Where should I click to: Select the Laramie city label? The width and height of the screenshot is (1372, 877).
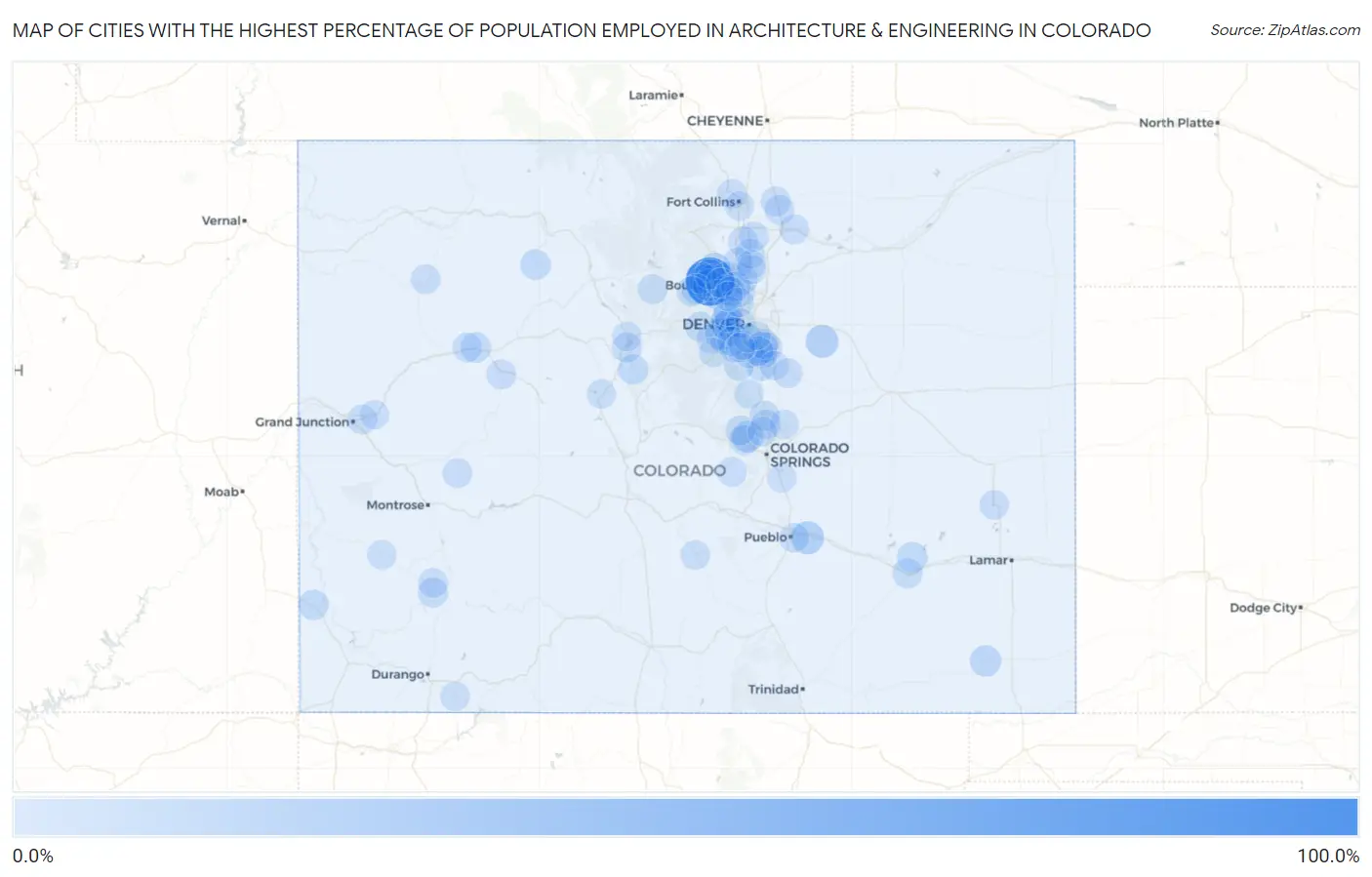pyautogui.click(x=656, y=95)
